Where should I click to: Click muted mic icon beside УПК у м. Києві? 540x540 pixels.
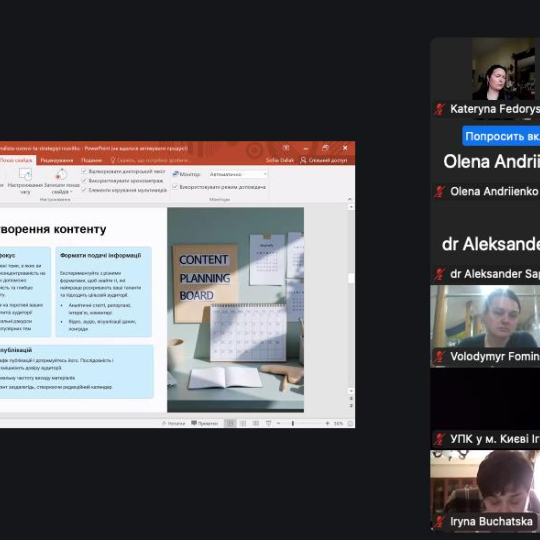pyautogui.click(x=439, y=439)
